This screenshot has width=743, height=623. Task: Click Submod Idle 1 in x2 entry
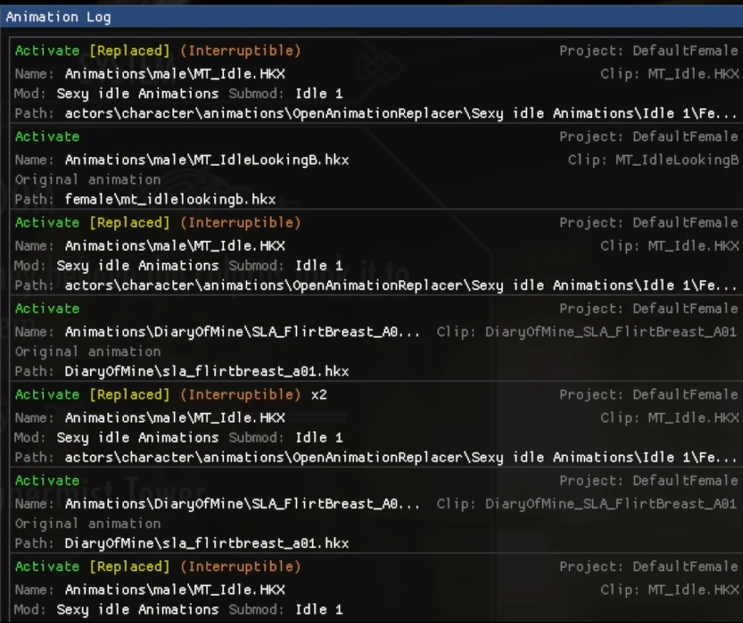coord(319,437)
